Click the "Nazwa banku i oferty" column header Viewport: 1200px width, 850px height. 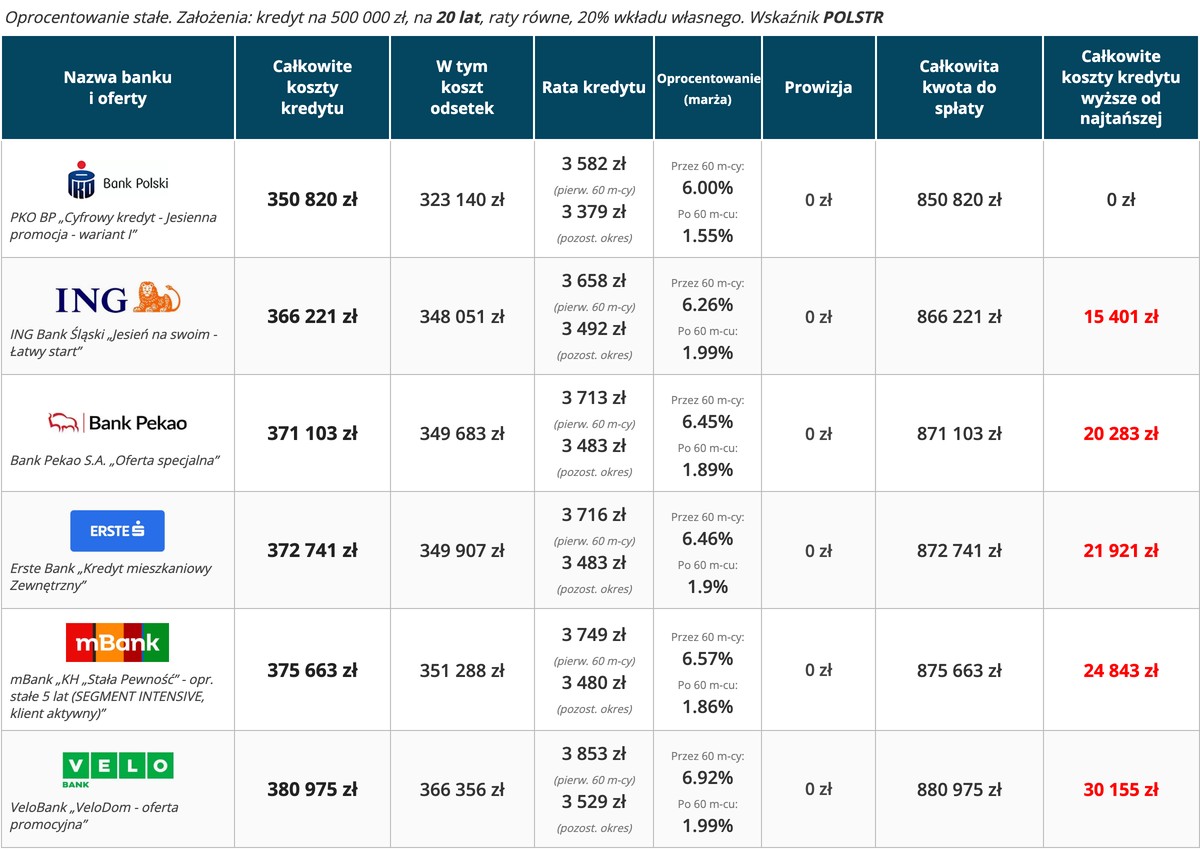pyautogui.click(x=118, y=88)
